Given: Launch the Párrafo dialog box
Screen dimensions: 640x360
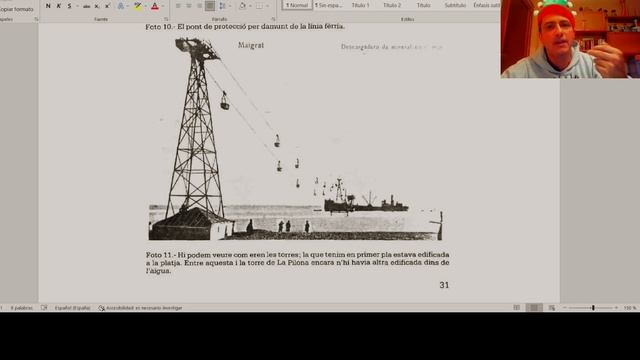Looking at the screenshot, I should 273,19.
